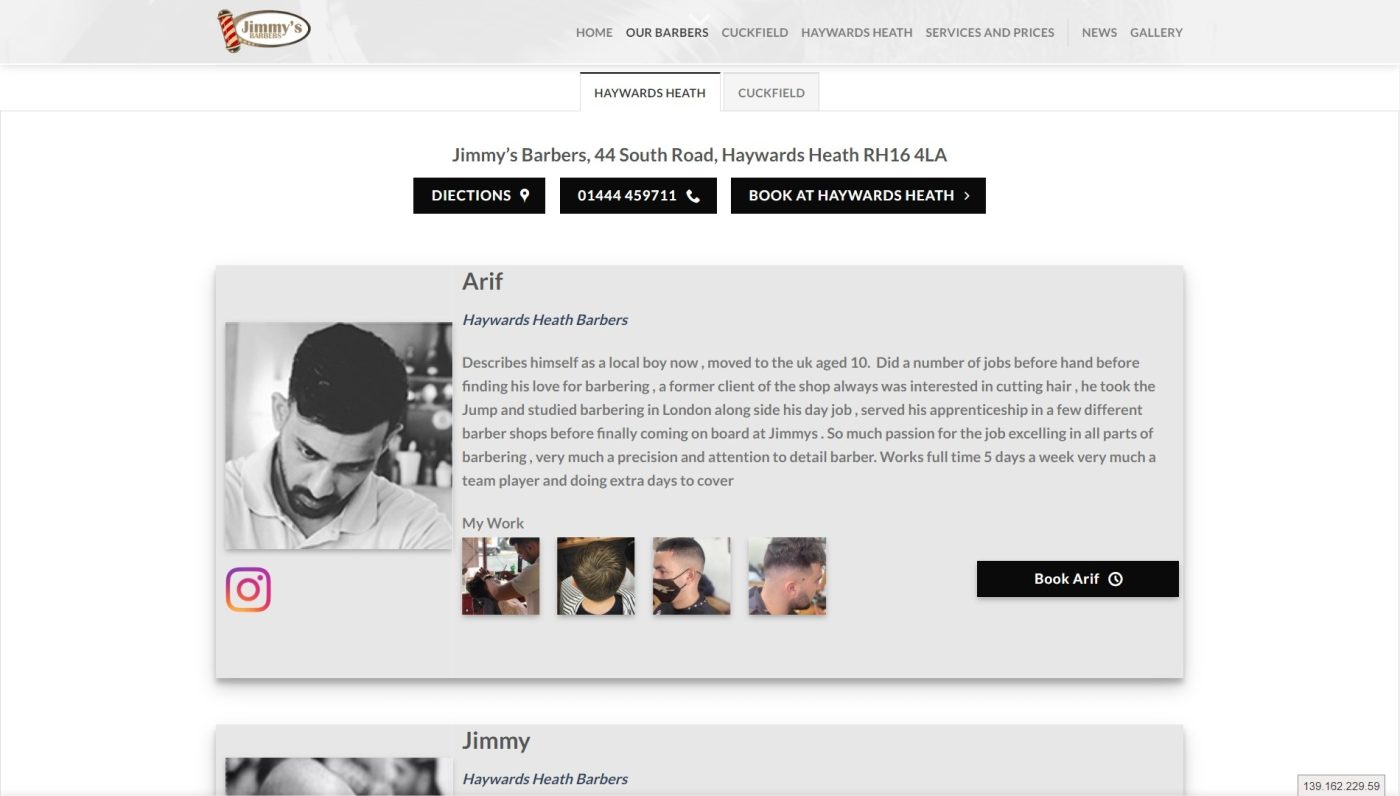The width and height of the screenshot is (1400, 796).
Task: Click the Jimmy's Barbers logo
Action: 264,30
